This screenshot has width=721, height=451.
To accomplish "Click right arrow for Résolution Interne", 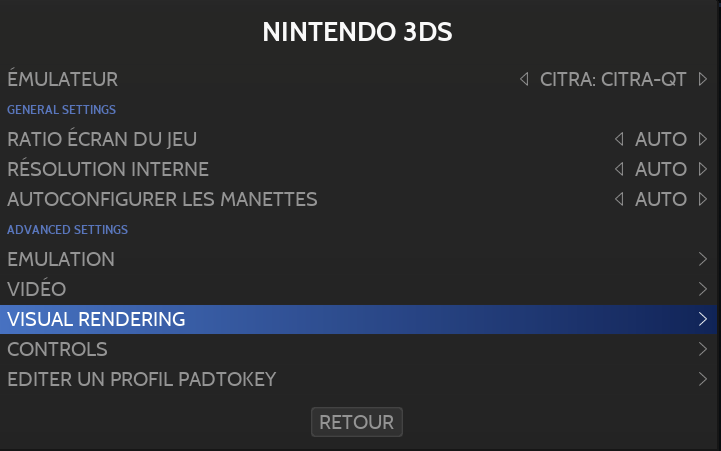I will (703, 169).
